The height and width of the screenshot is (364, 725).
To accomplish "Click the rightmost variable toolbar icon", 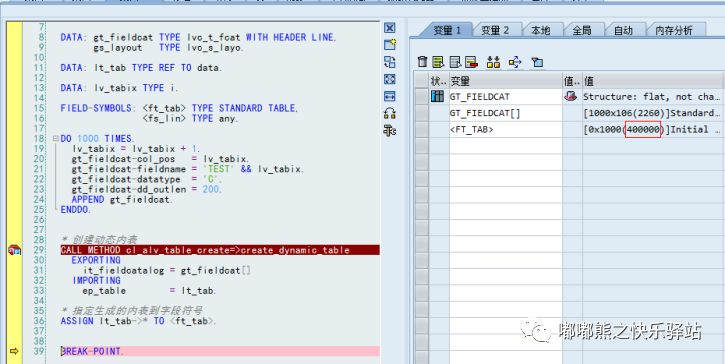I will (537, 62).
